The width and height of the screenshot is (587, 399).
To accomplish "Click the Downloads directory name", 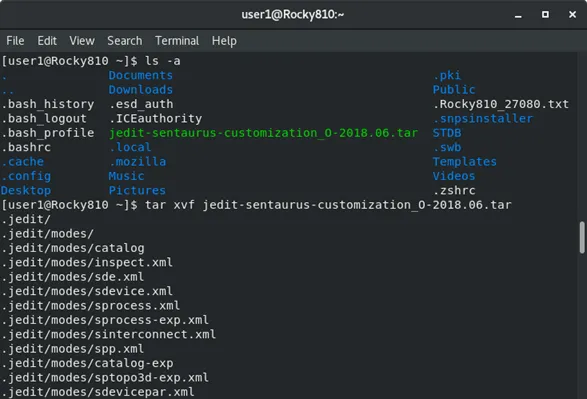I will click(141, 89).
